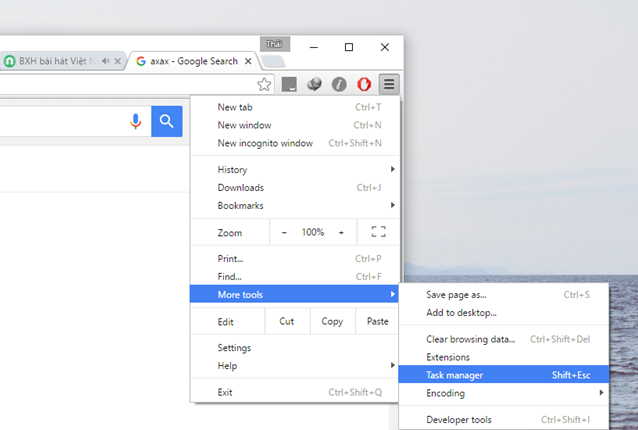This screenshot has width=638, height=430.
Task: Open a New incognito window
Action: 295,143
